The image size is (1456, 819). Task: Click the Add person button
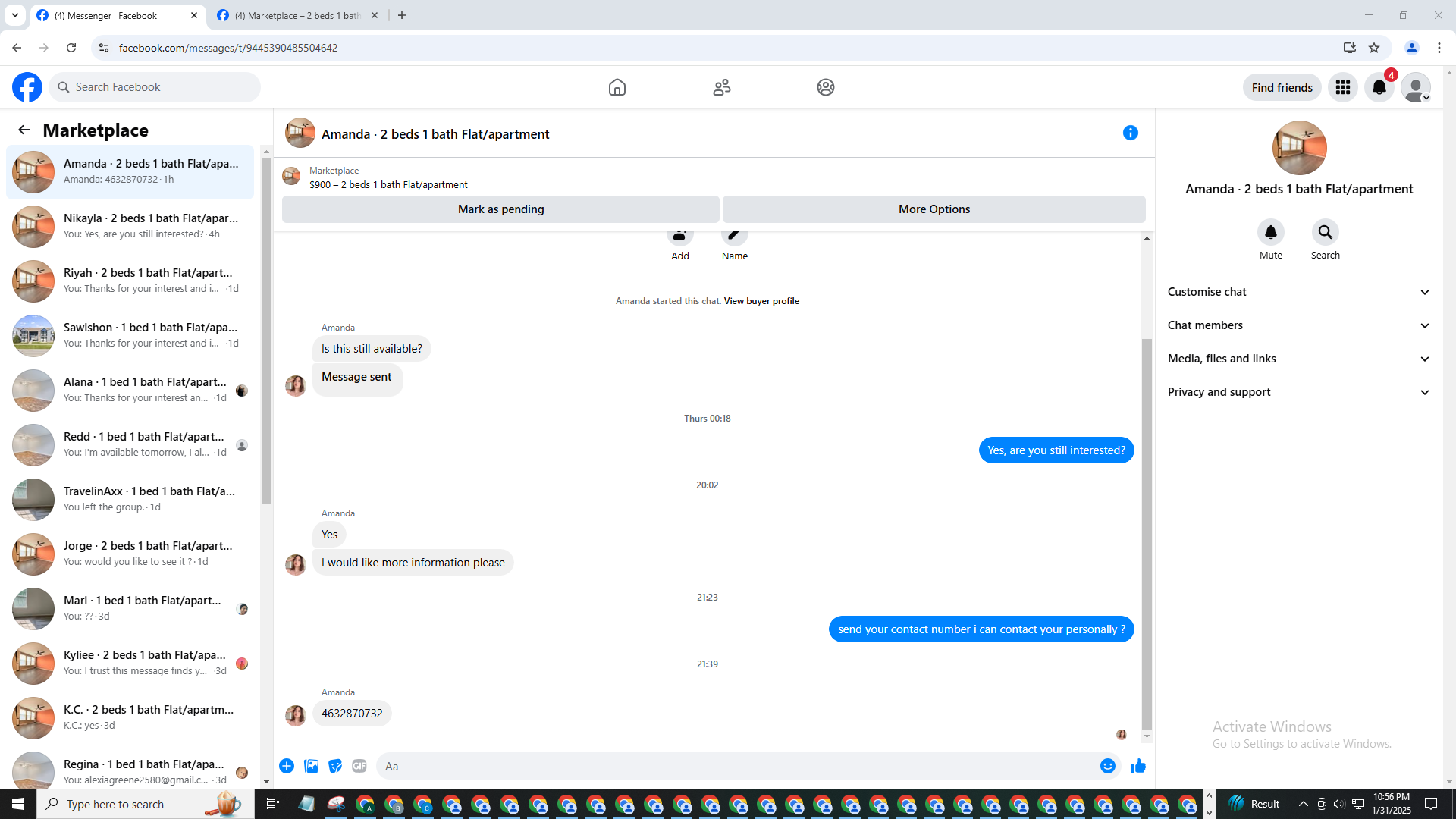[680, 235]
